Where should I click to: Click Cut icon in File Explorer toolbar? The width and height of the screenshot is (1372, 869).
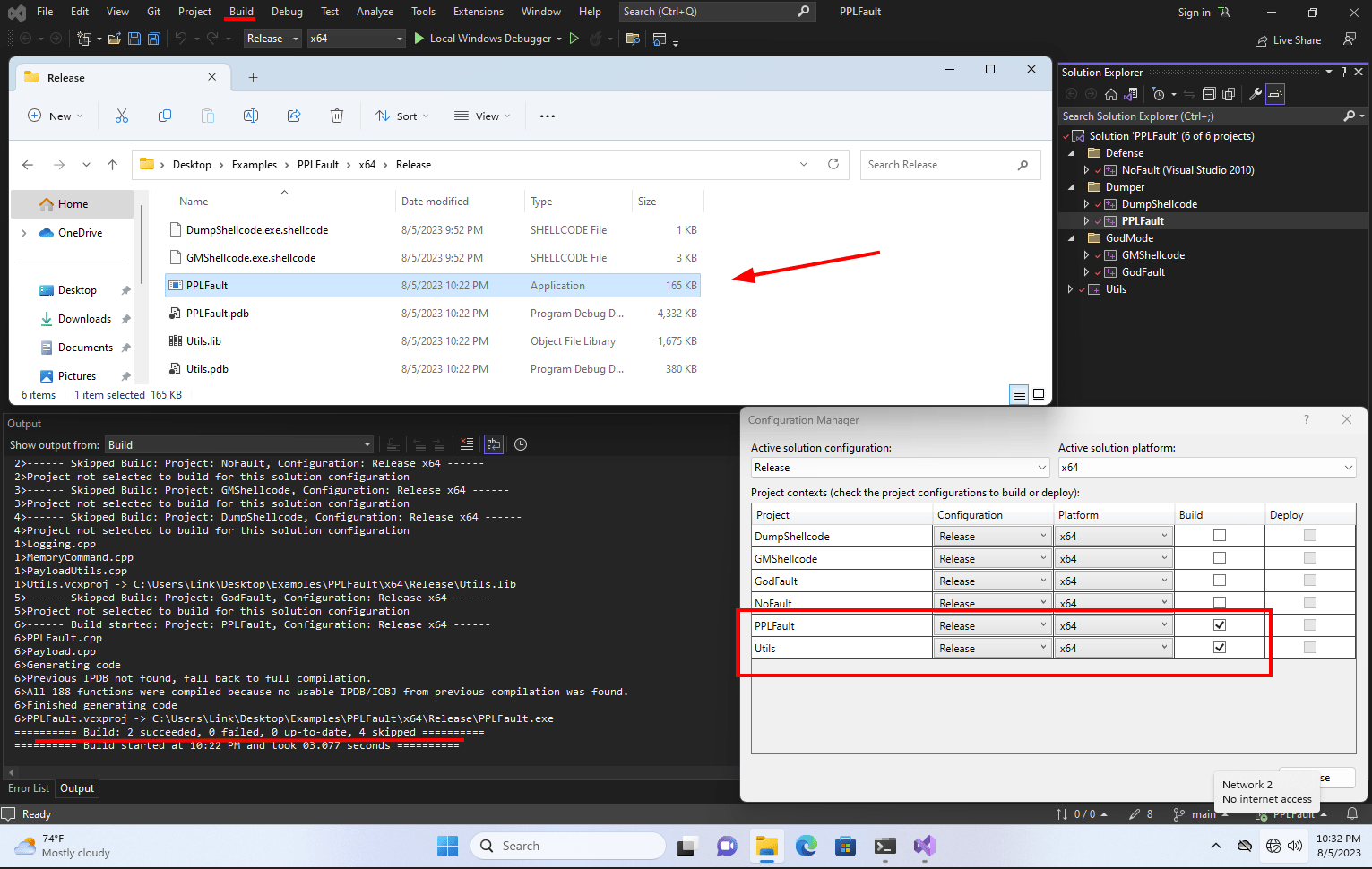coord(122,116)
